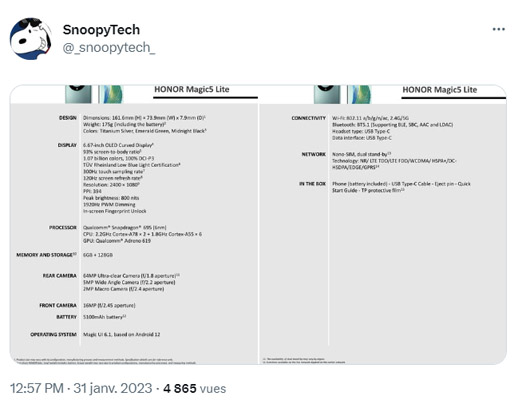Open the left HONOR Magic5 Lite spec image
Image resolution: width=514 pixels, height=400 pixels.
pyautogui.click(x=134, y=225)
